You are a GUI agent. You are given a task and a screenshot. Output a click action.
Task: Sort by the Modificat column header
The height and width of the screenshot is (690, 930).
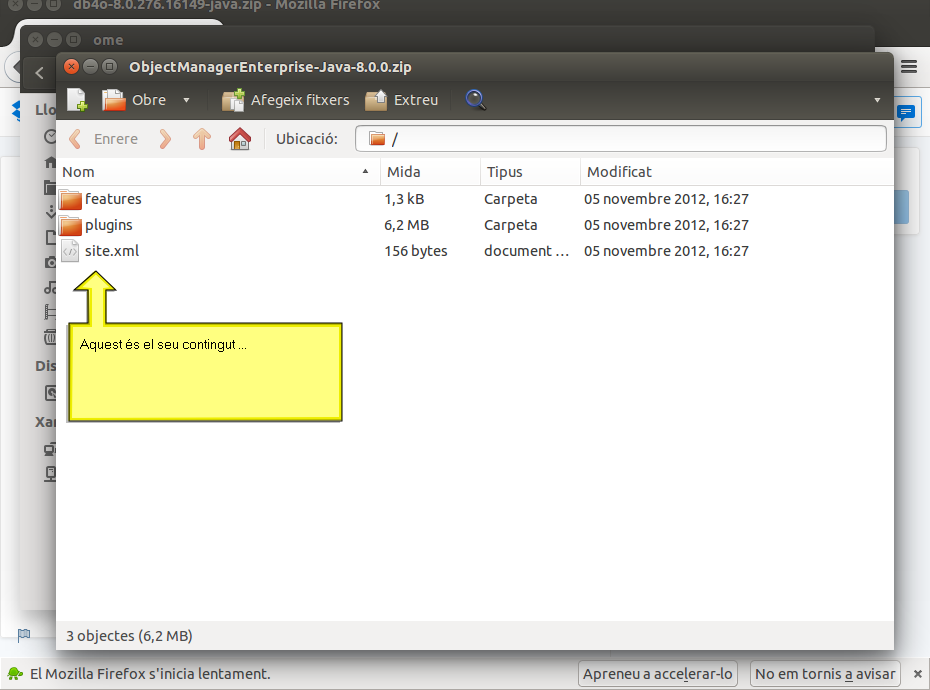[737, 172]
